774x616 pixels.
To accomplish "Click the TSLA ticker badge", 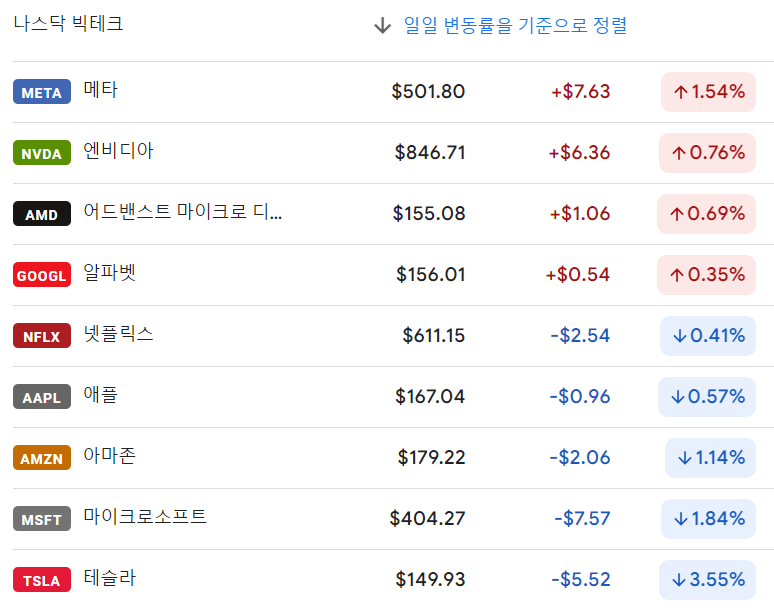I will click(41, 580).
